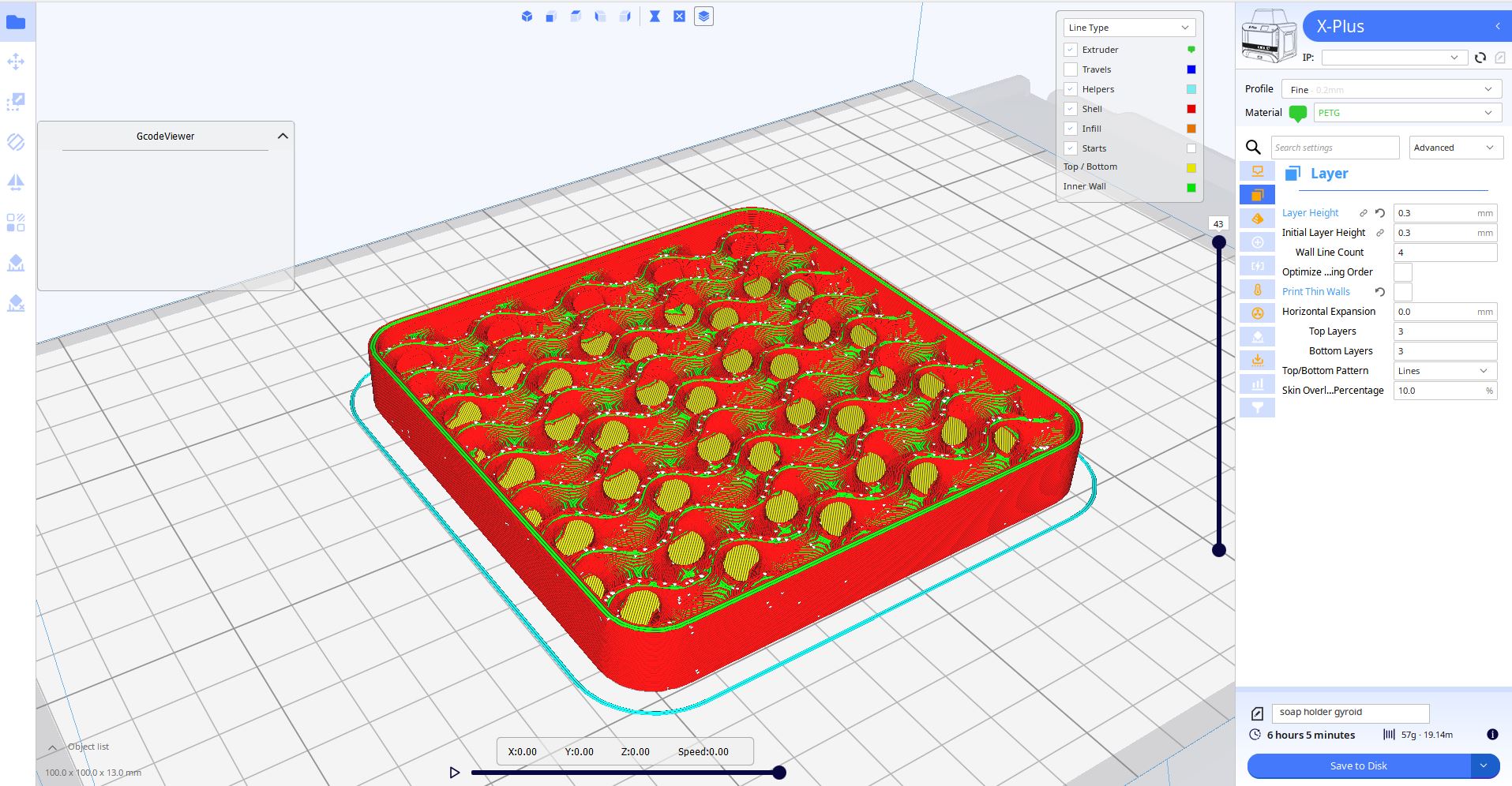Click the Shell red color swatch

(1191, 109)
